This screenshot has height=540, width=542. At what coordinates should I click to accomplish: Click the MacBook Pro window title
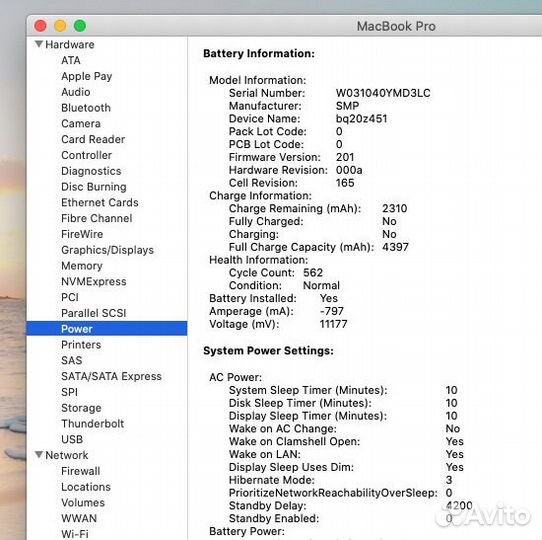click(396, 26)
